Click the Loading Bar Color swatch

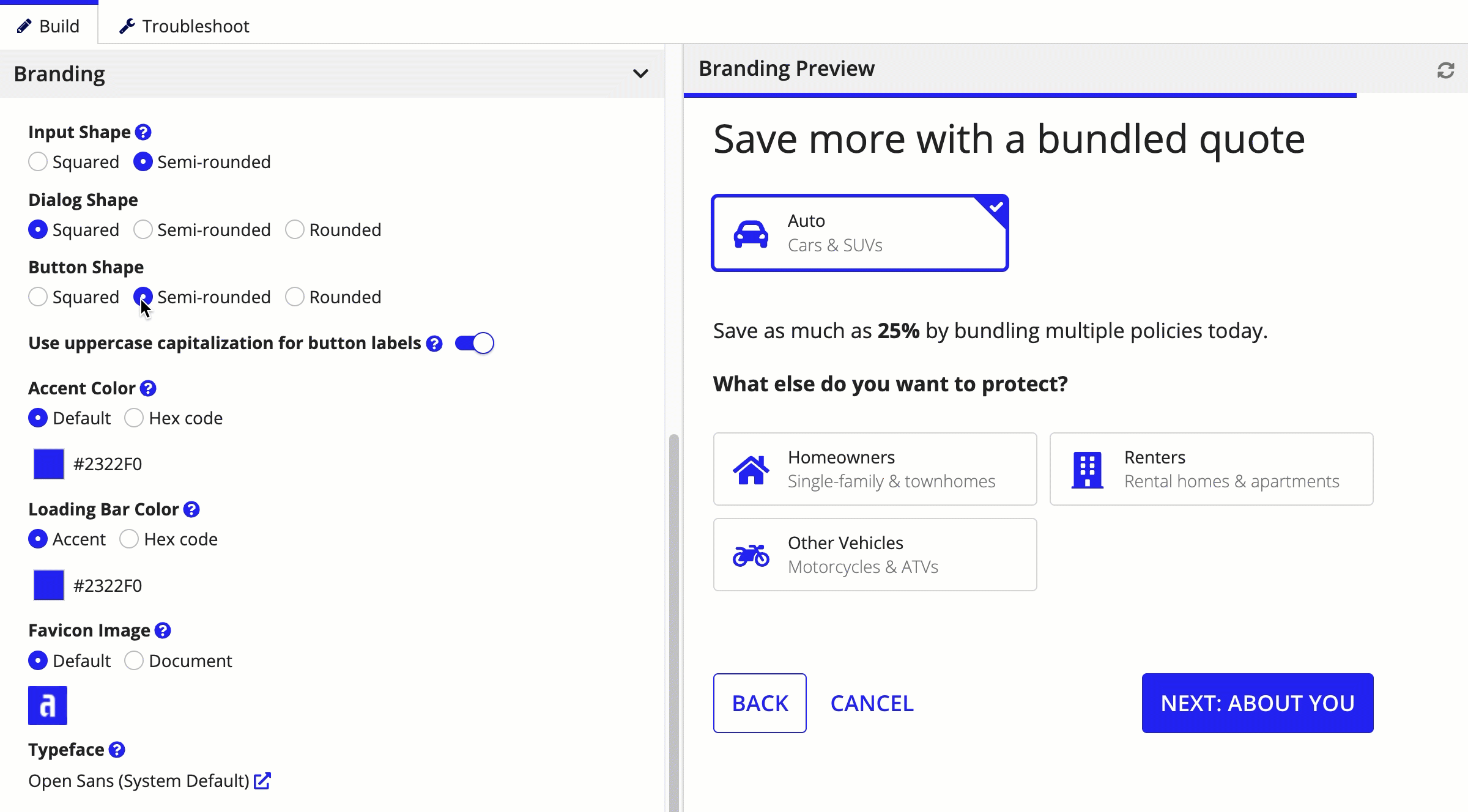click(49, 585)
